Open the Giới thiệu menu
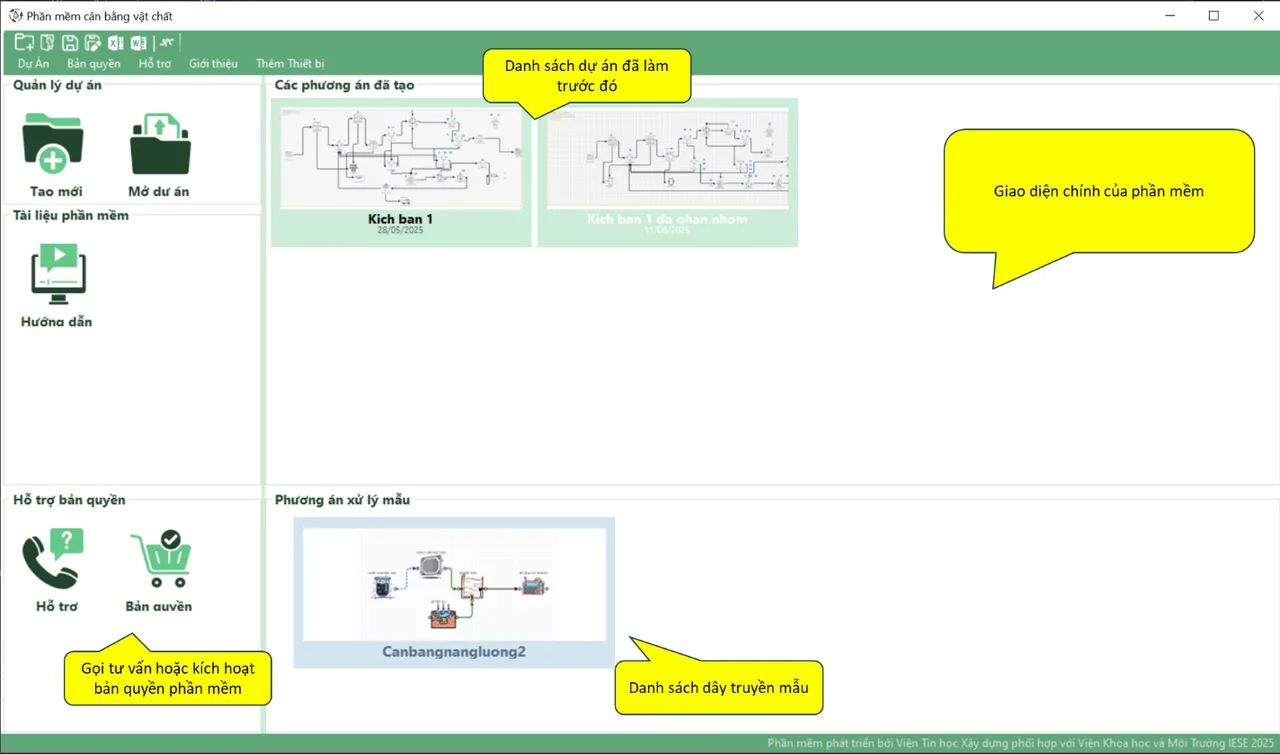Screen dimensions: 1280x754 [x=213, y=64]
